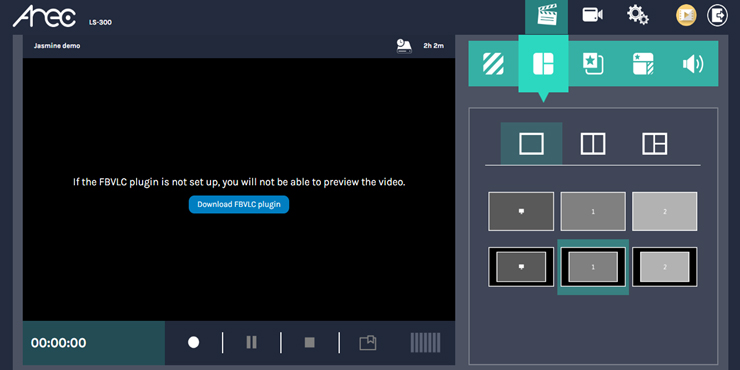Choose the single-window layout type
Screen dimensions: 740x370
tap(531, 143)
